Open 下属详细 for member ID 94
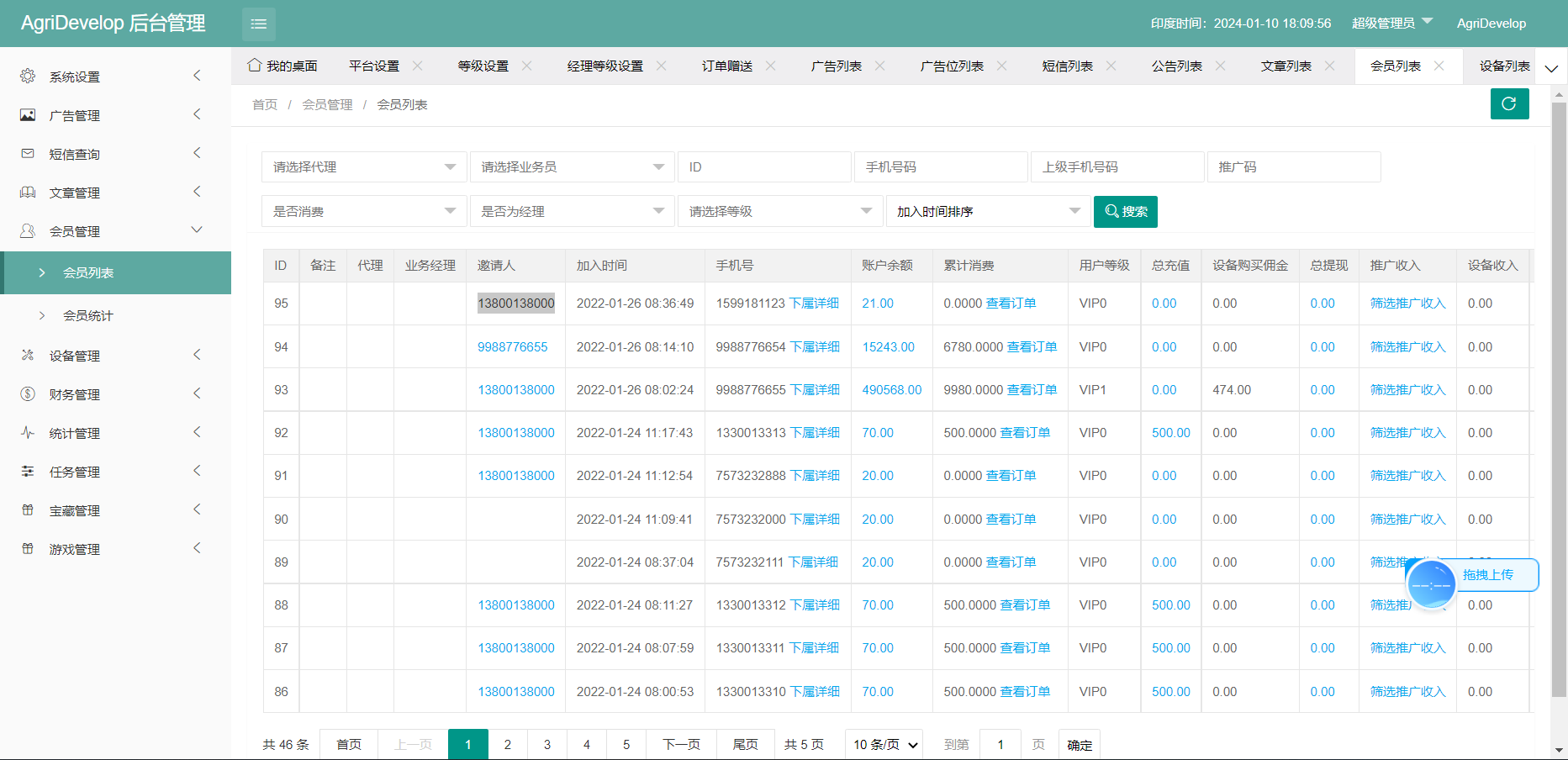Viewport: 1568px width, 760px height. coord(815,346)
